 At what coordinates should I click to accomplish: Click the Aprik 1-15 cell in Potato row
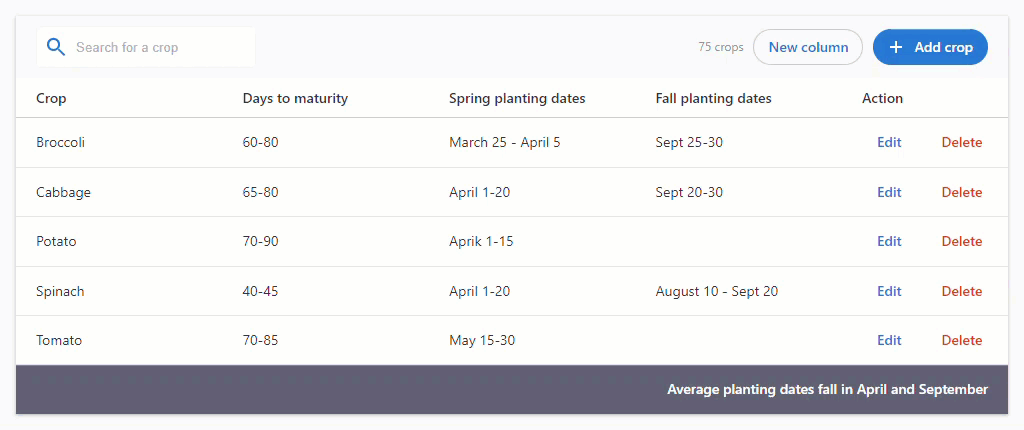tap(481, 241)
